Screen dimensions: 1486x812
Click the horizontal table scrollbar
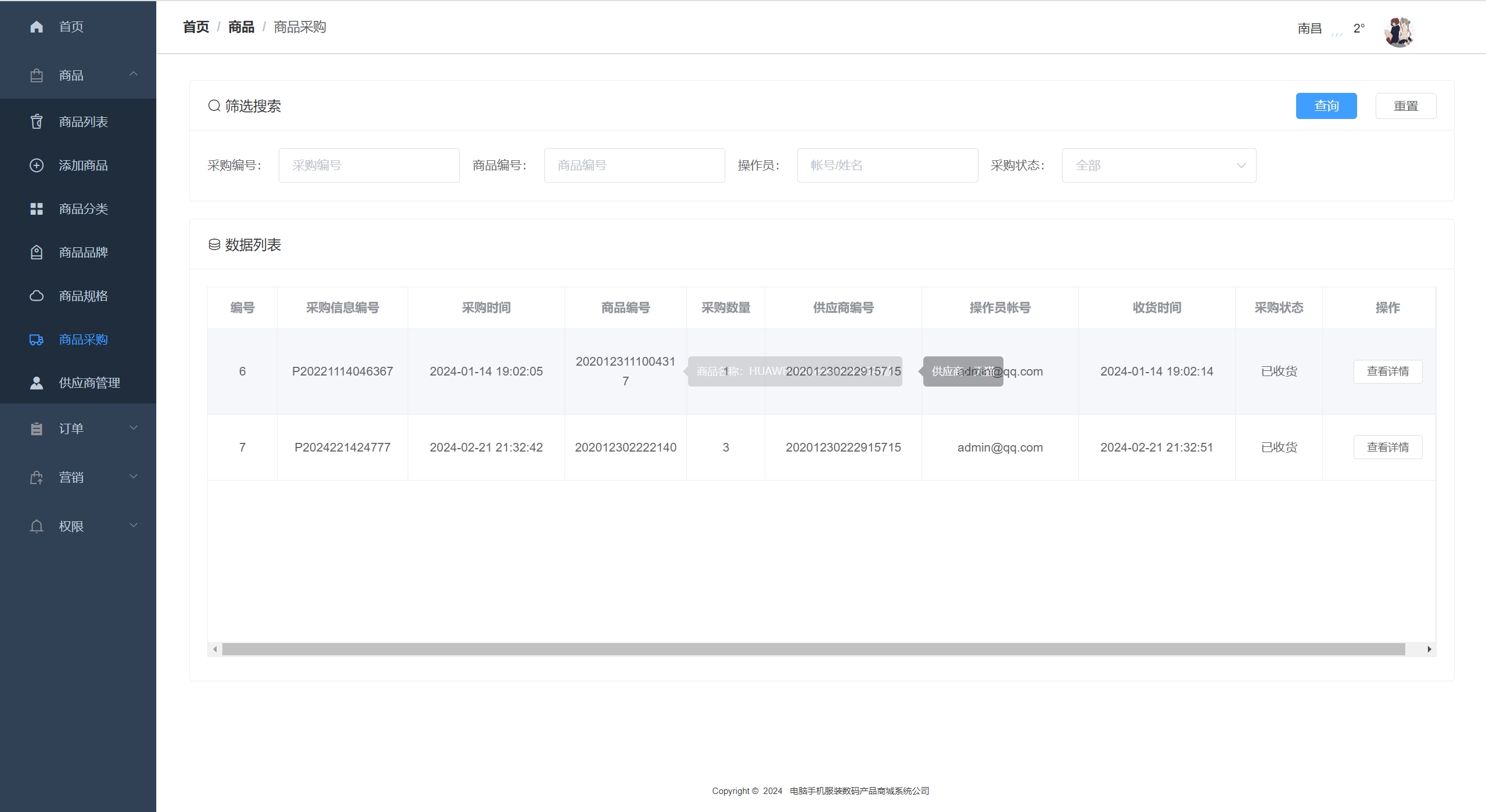pos(813,649)
